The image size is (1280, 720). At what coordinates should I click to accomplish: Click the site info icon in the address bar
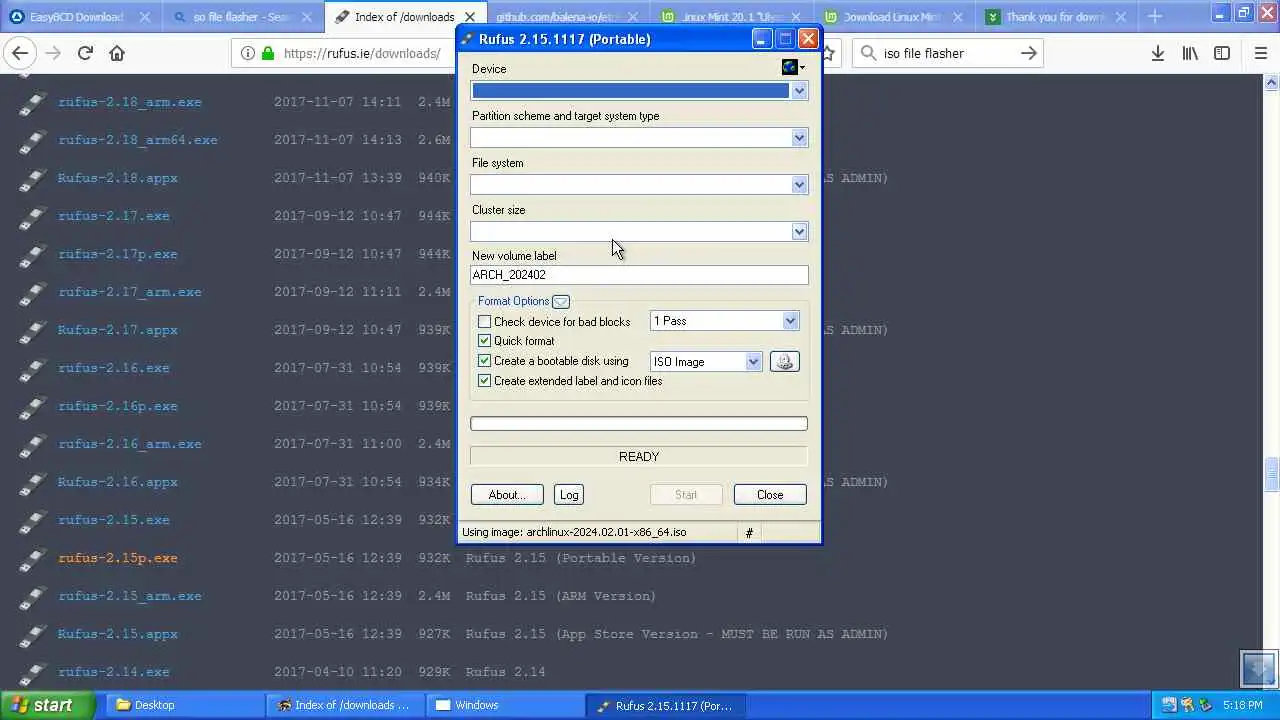pyautogui.click(x=247, y=53)
